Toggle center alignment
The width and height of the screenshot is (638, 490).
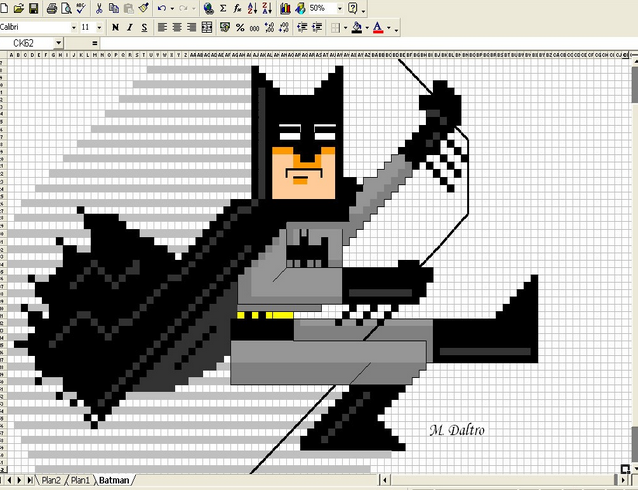coord(177,27)
